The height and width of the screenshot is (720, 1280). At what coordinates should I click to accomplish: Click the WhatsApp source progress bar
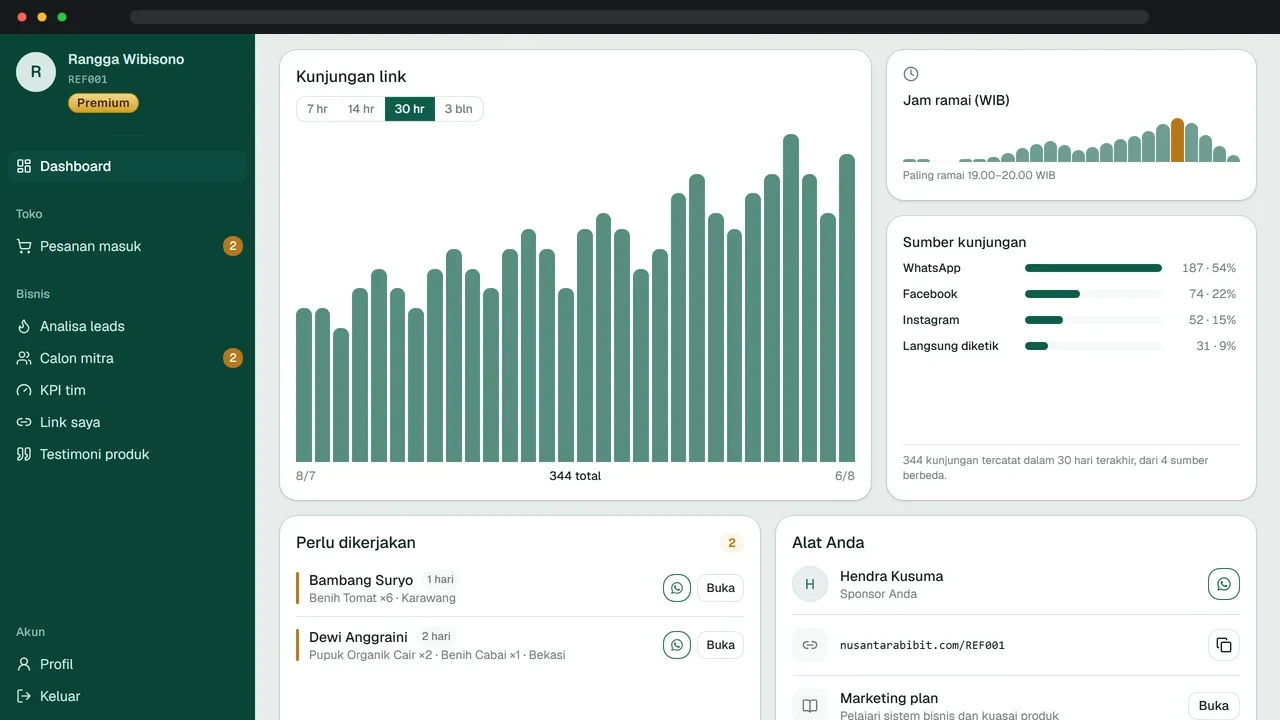click(1093, 268)
